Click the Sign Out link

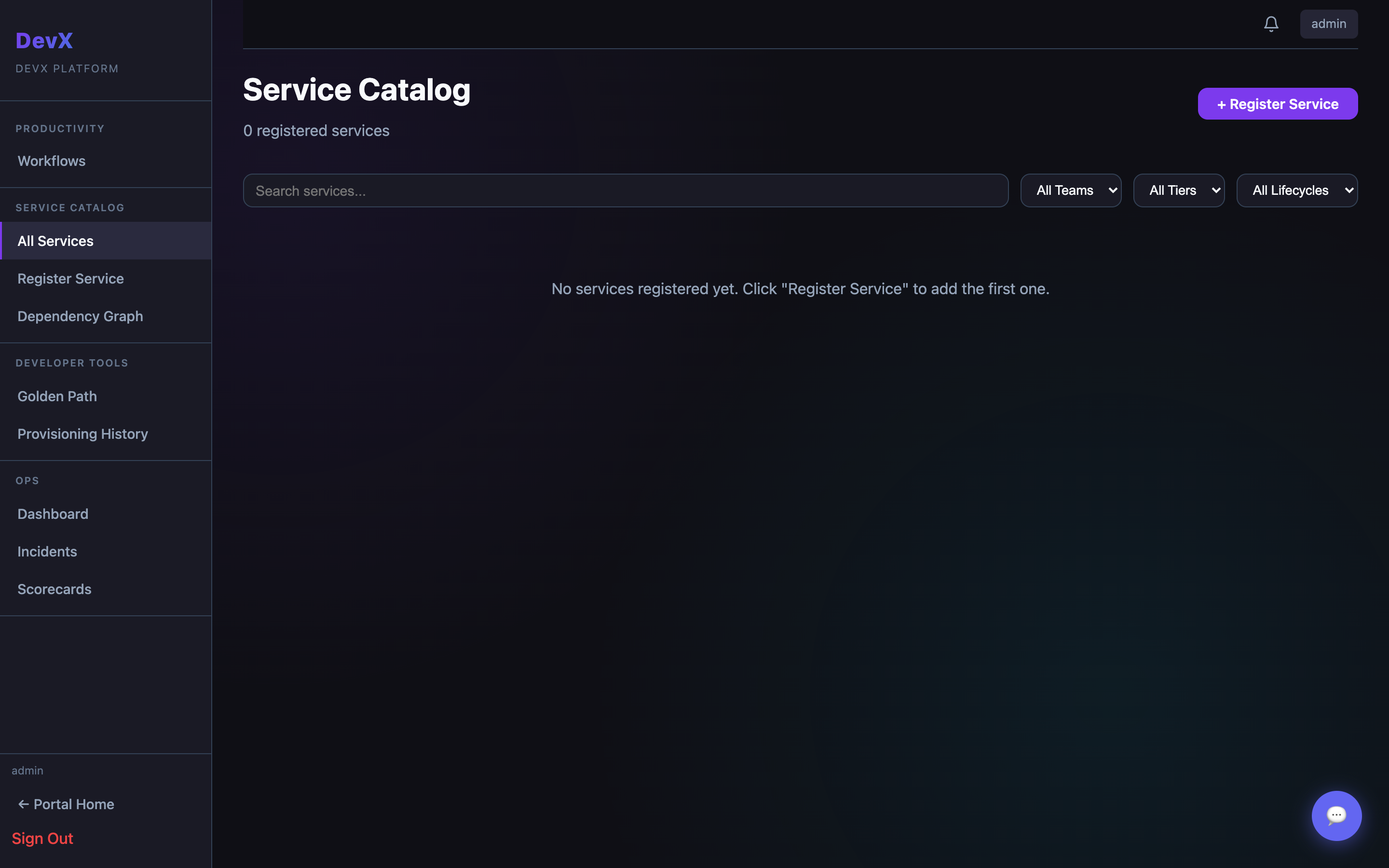(42, 838)
